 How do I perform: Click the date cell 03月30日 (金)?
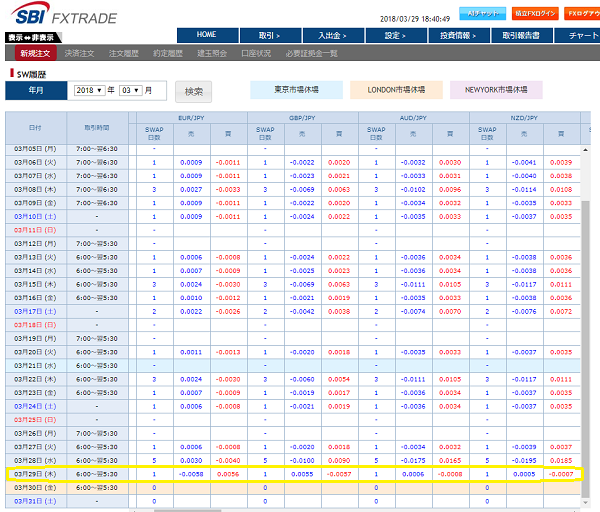click(x=35, y=488)
